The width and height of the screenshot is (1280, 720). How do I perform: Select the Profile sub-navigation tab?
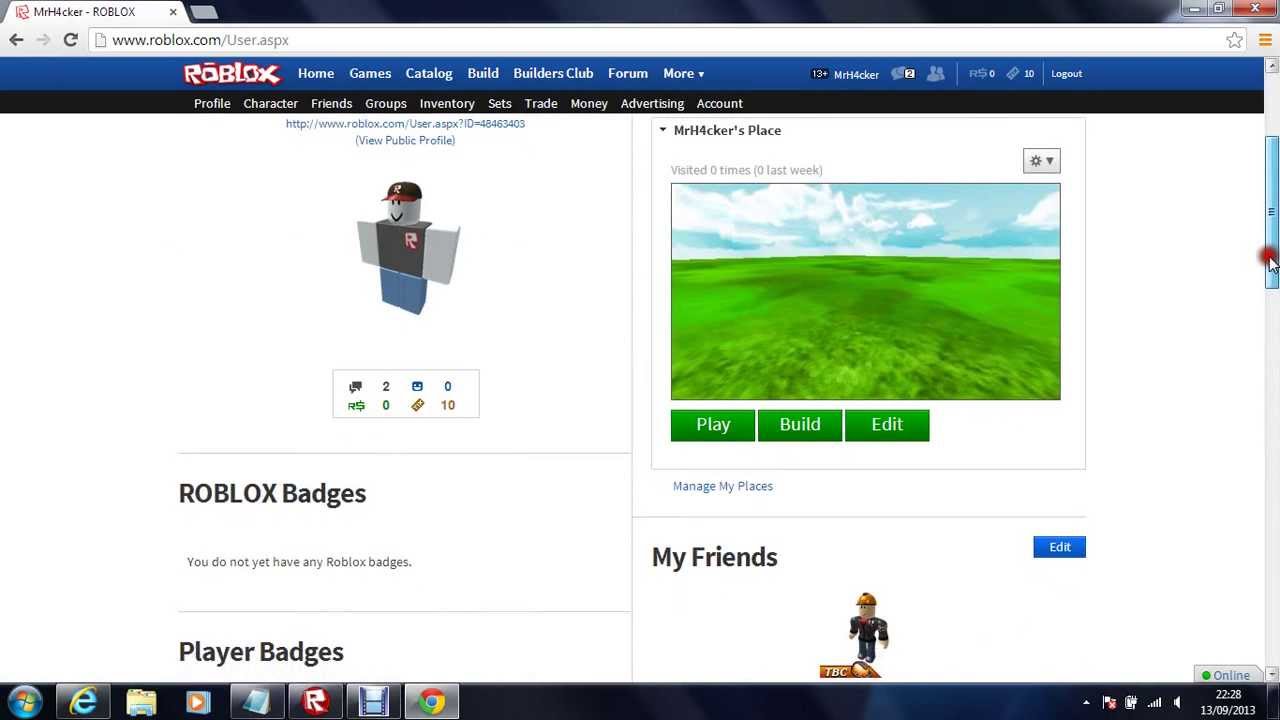click(x=212, y=104)
